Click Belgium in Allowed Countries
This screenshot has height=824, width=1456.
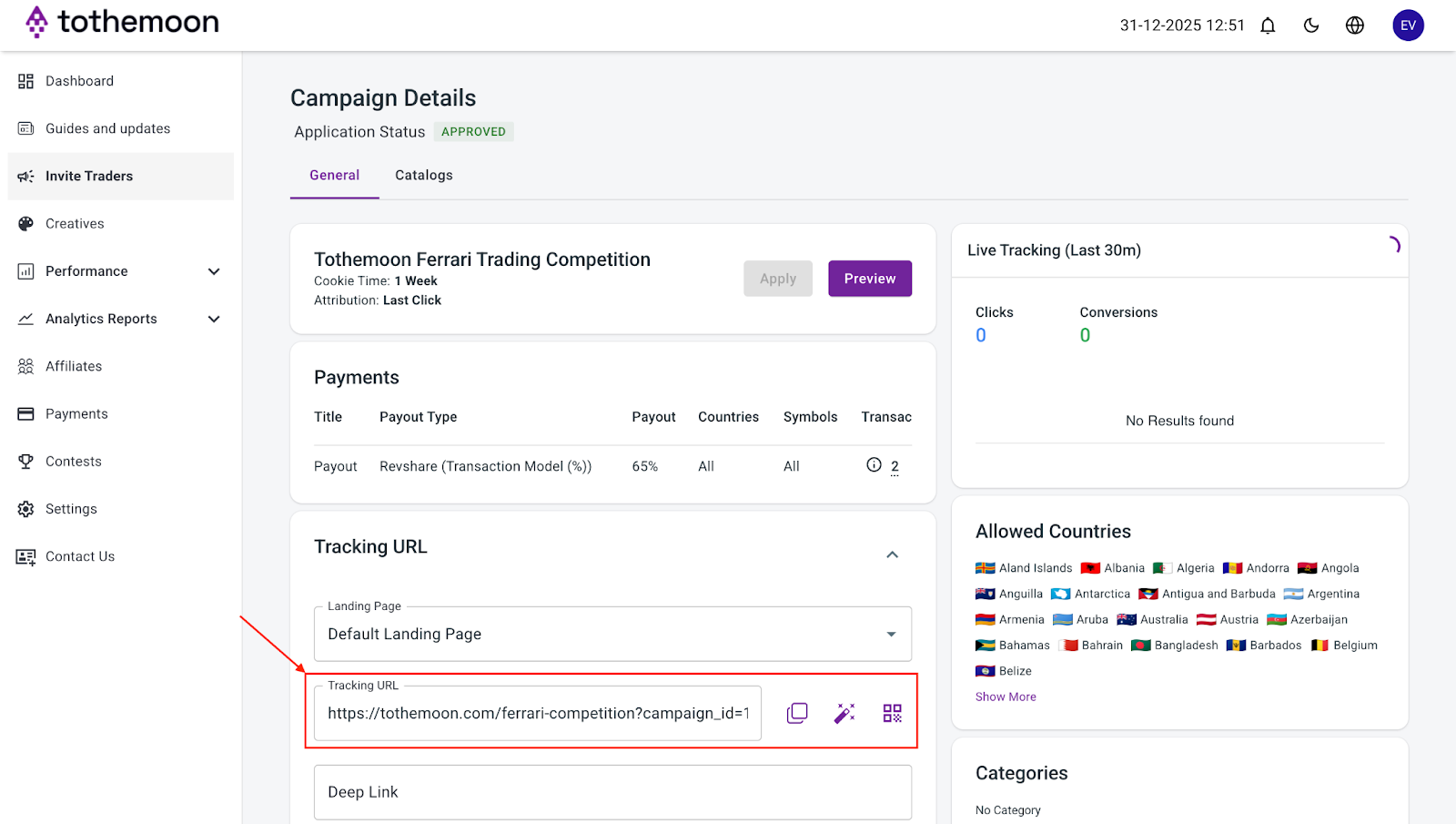1343,646
